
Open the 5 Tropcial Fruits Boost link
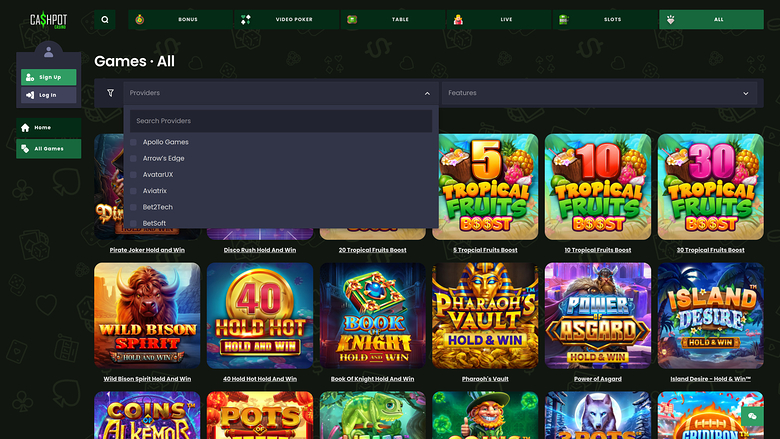[485, 250]
